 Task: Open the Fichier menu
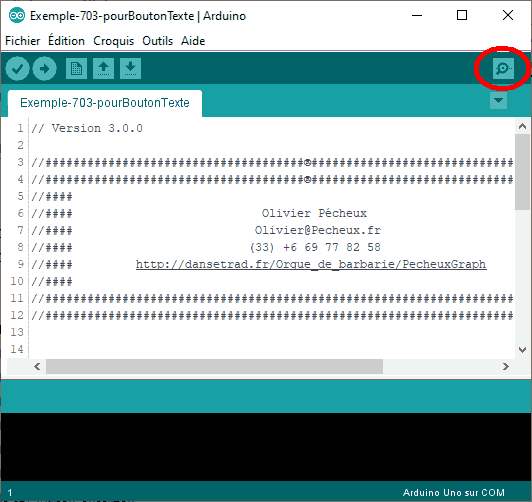pos(22,41)
